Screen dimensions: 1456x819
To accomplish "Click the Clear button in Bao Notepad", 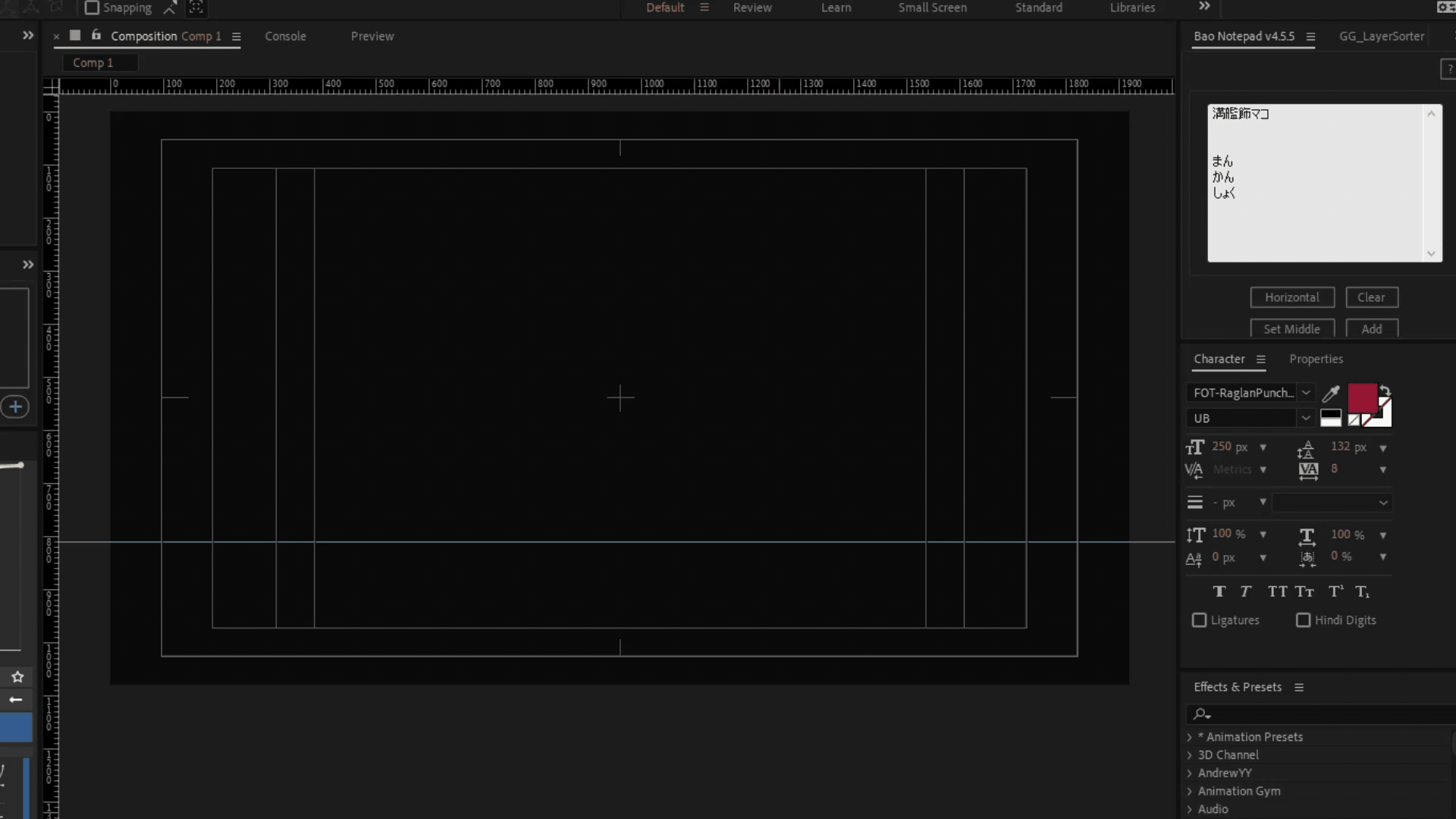I will point(1371,297).
